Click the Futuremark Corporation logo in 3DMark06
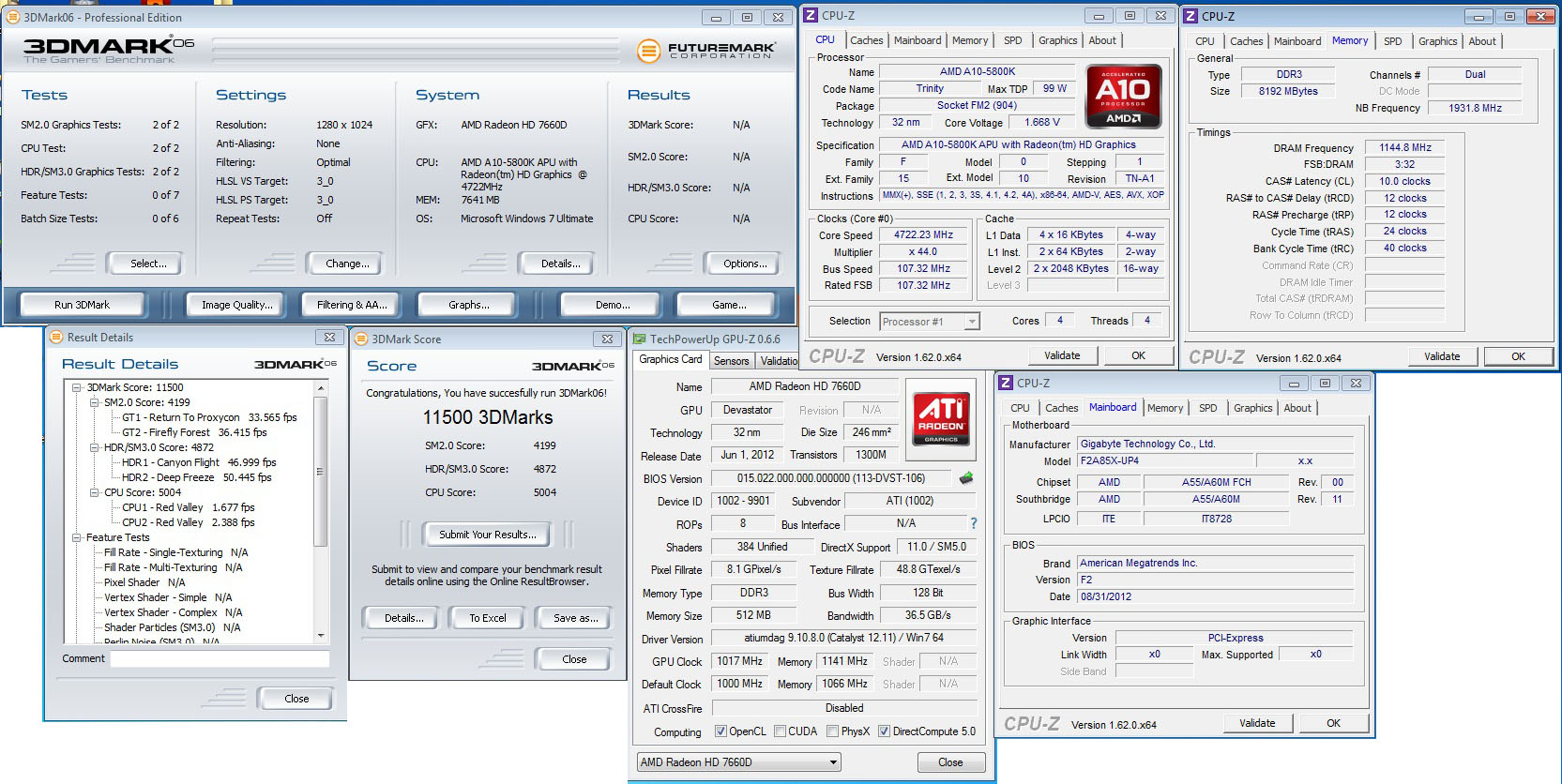 705,51
